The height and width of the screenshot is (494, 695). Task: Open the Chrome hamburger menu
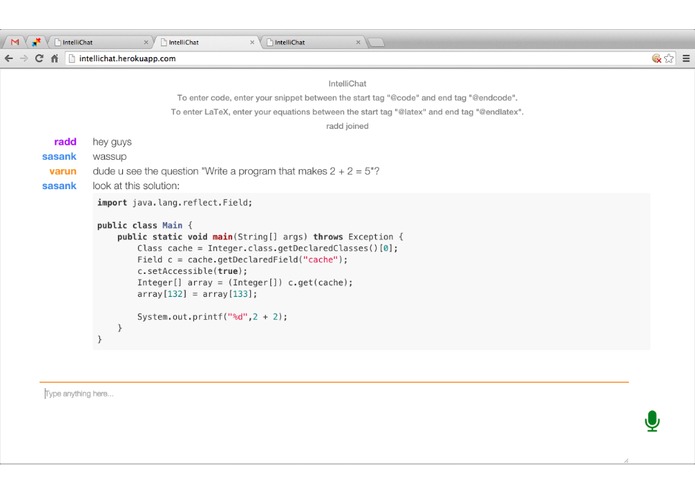[x=686, y=58]
